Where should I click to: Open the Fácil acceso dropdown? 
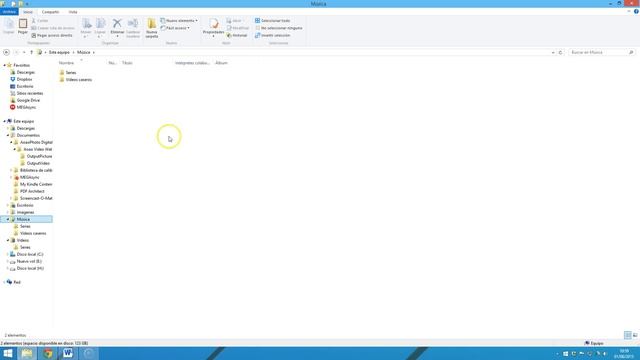click(x=175, y=28)
